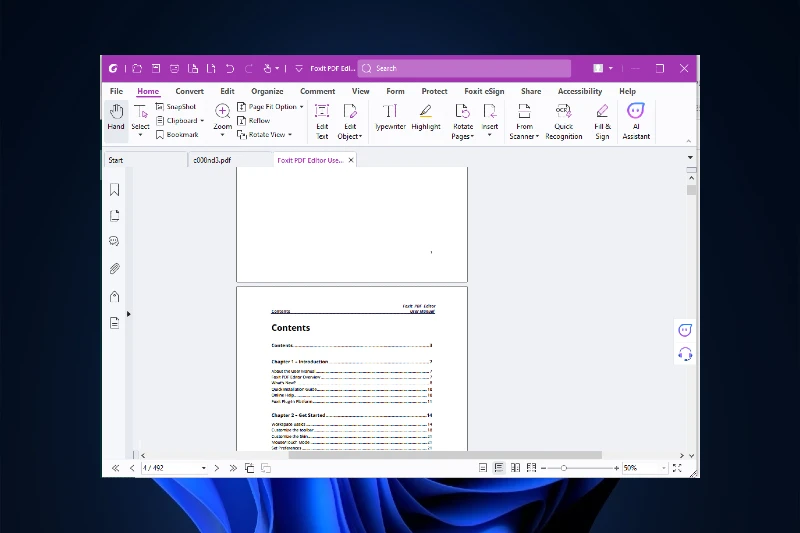Open the Protect ribbon tab
800x533 pixels.
[x=434, y=91]
